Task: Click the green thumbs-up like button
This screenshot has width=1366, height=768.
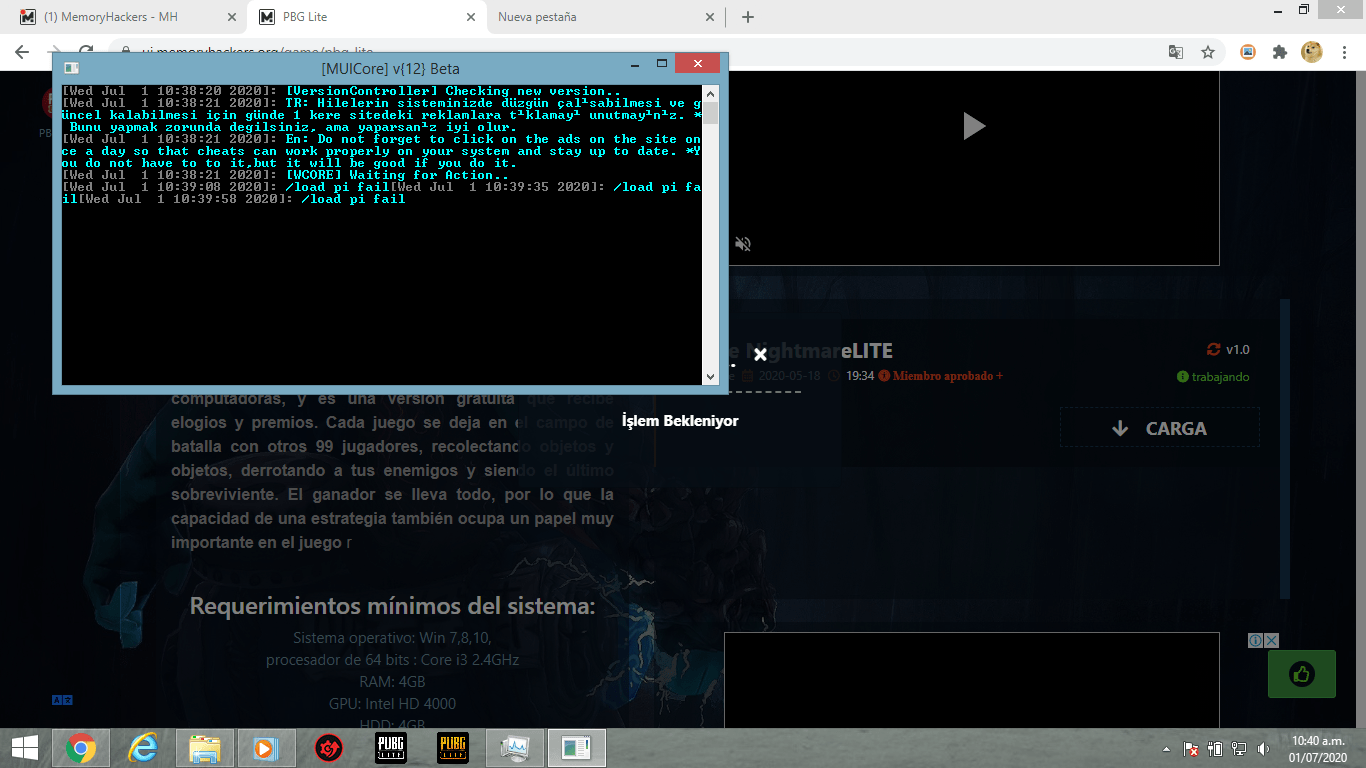Action: click(x=1301, y=674)
